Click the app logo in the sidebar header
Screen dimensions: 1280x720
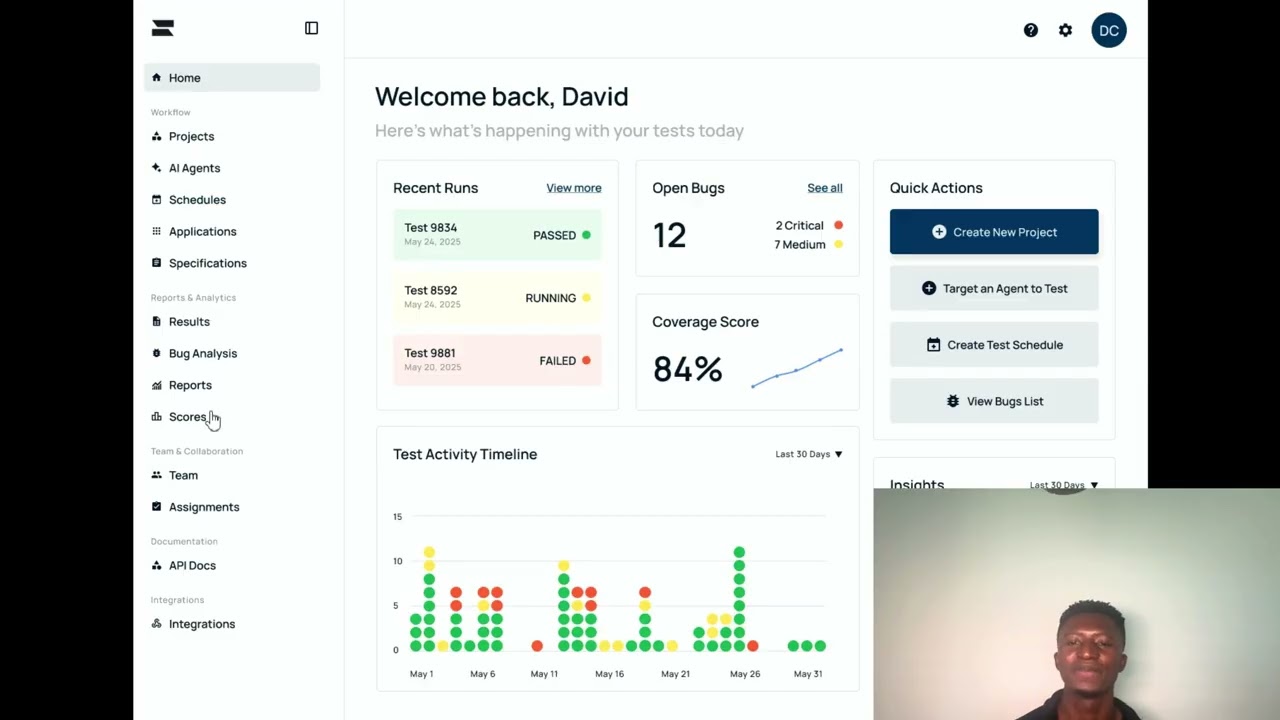(x=162, y=28)
